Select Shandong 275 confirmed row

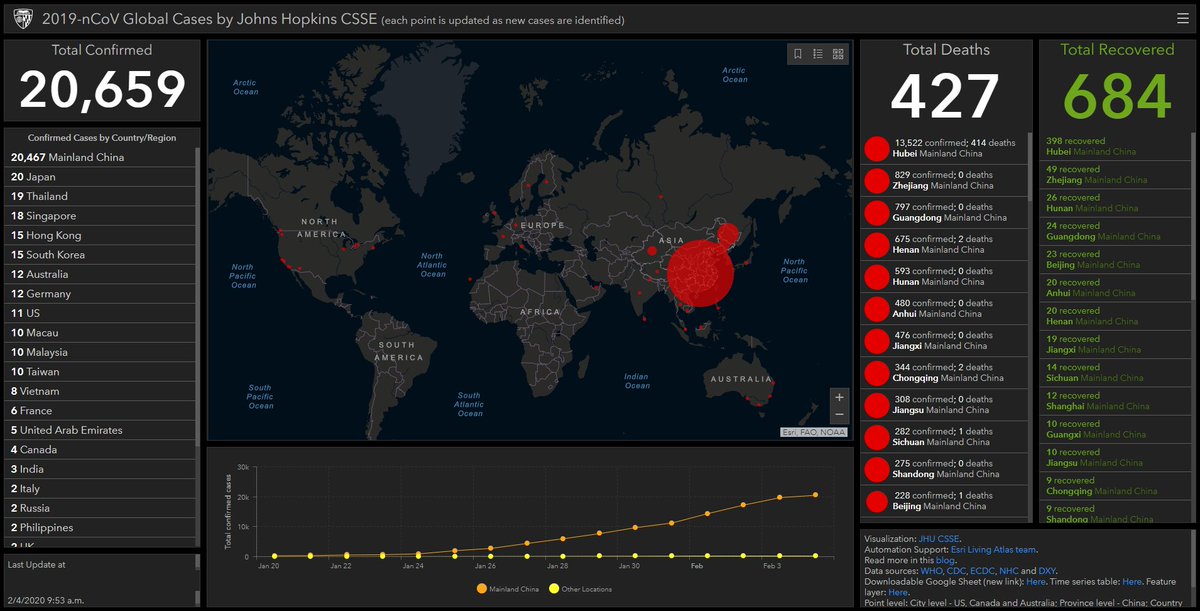(943, 468)
